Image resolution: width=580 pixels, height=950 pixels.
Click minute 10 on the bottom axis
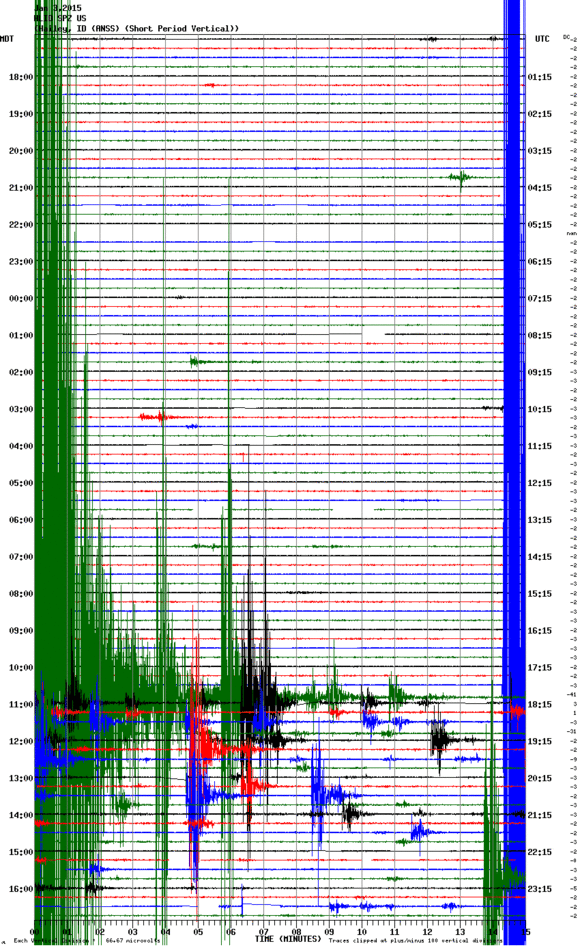(362, 932)
